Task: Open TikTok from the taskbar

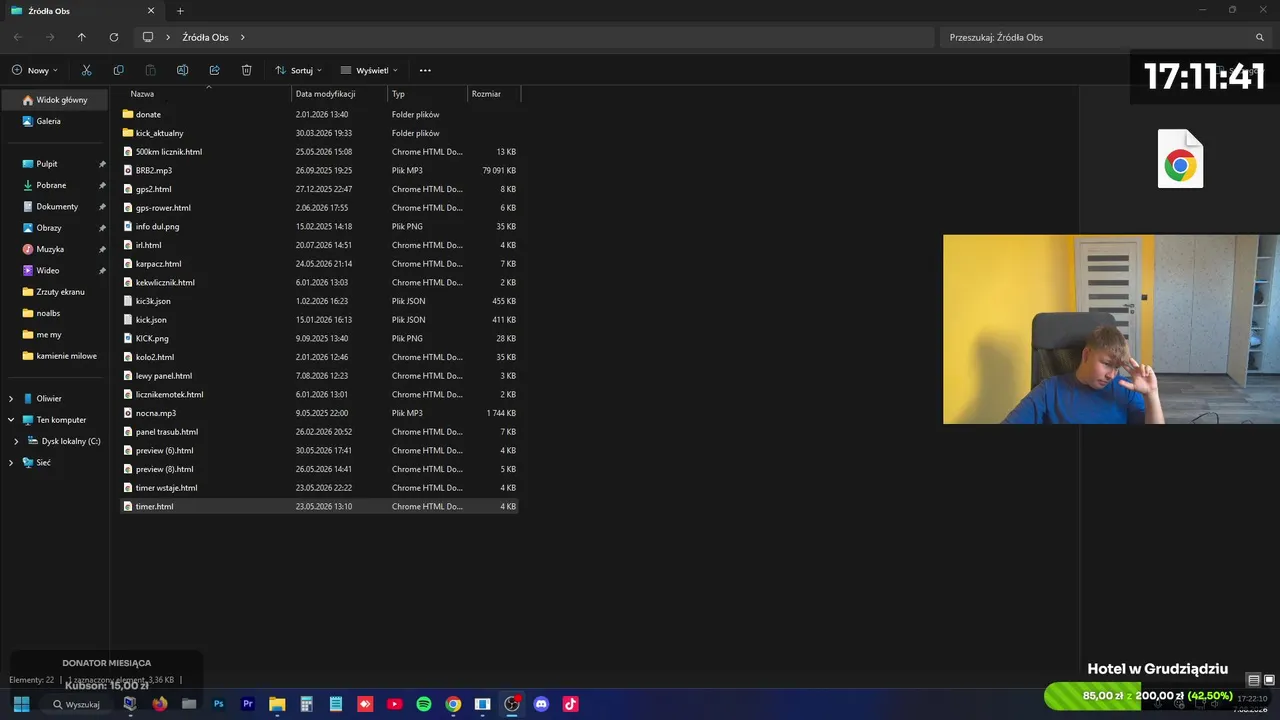Action: pyautogui.click(x=571, y=704)
